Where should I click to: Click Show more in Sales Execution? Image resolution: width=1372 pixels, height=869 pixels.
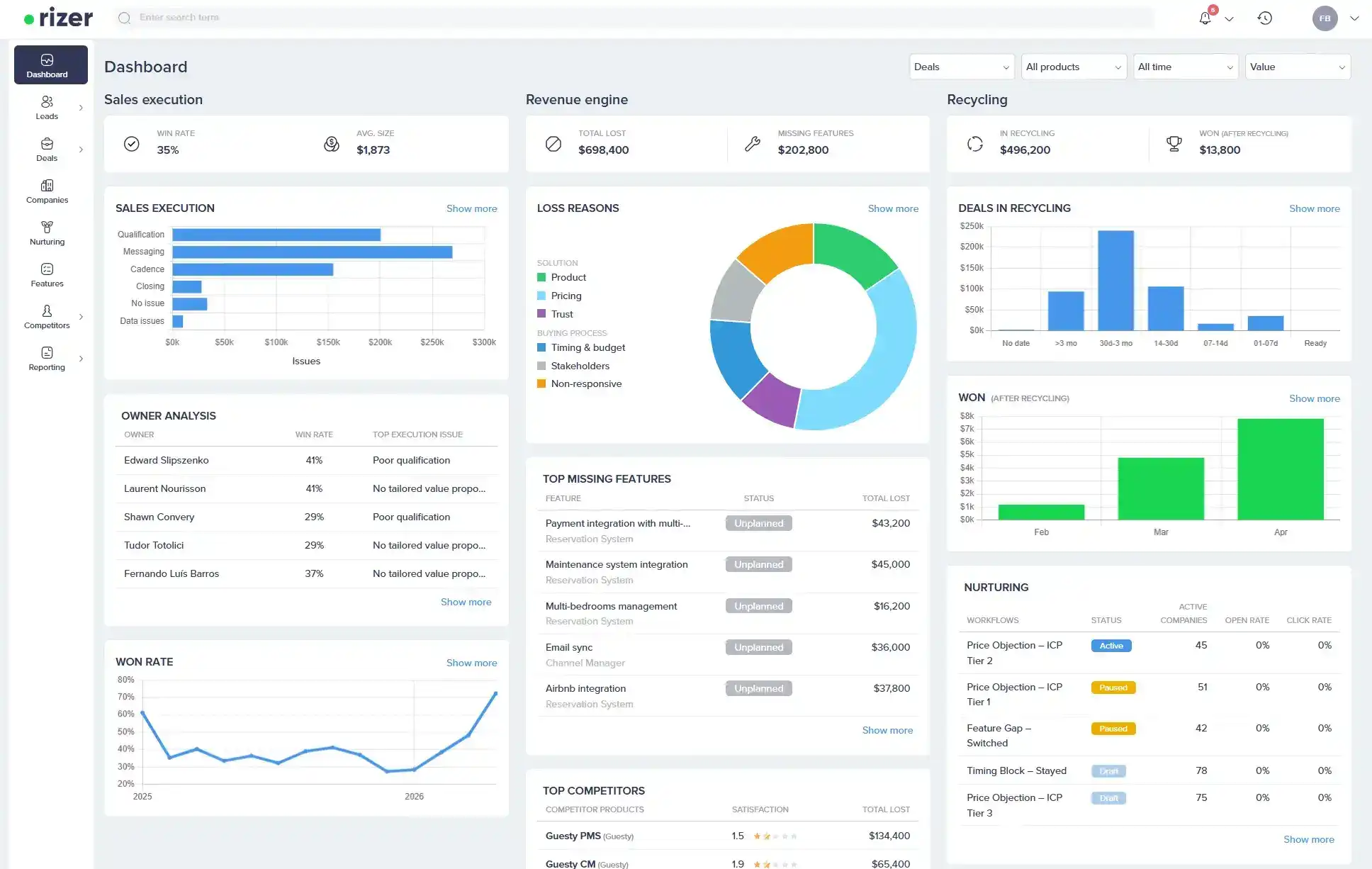click(471, 208)
